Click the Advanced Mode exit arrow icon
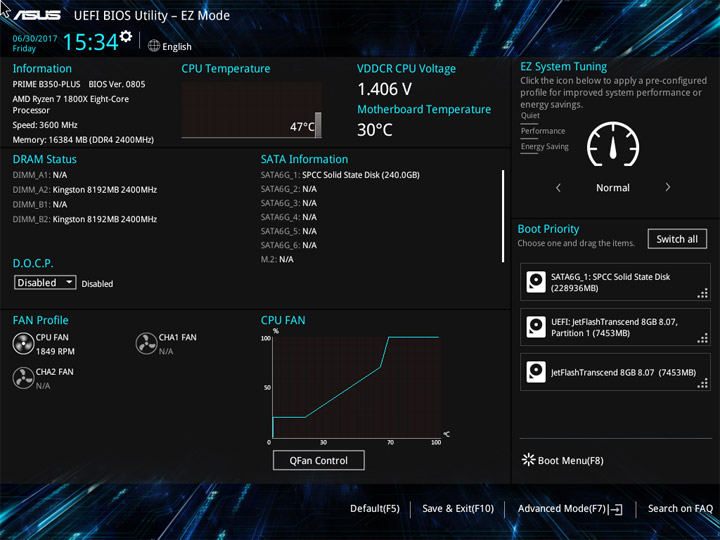 tap(615, 509)
